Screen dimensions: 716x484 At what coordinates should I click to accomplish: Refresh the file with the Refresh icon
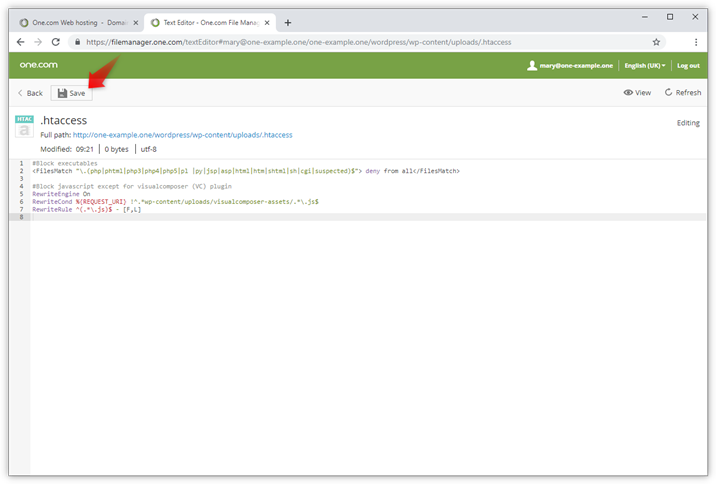pos(682,93)
